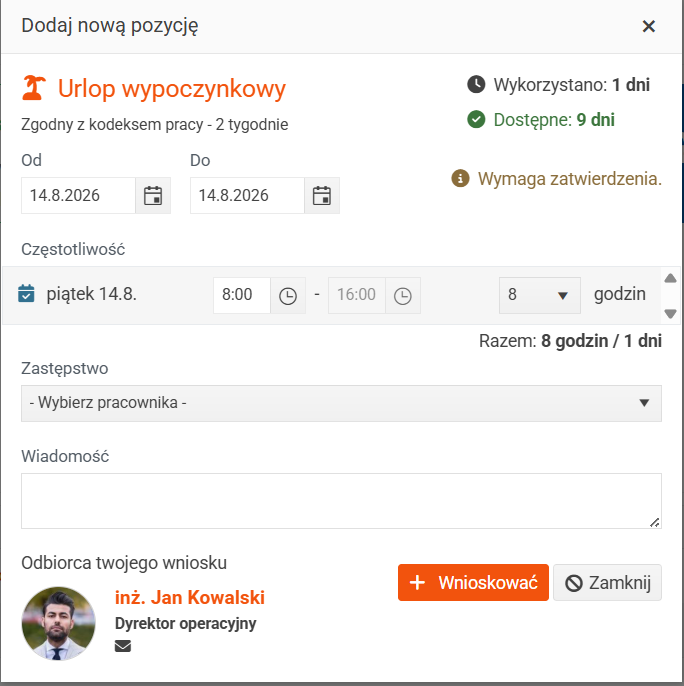
Task: Submit request with Wnioskować button
Action: point(473,582)
